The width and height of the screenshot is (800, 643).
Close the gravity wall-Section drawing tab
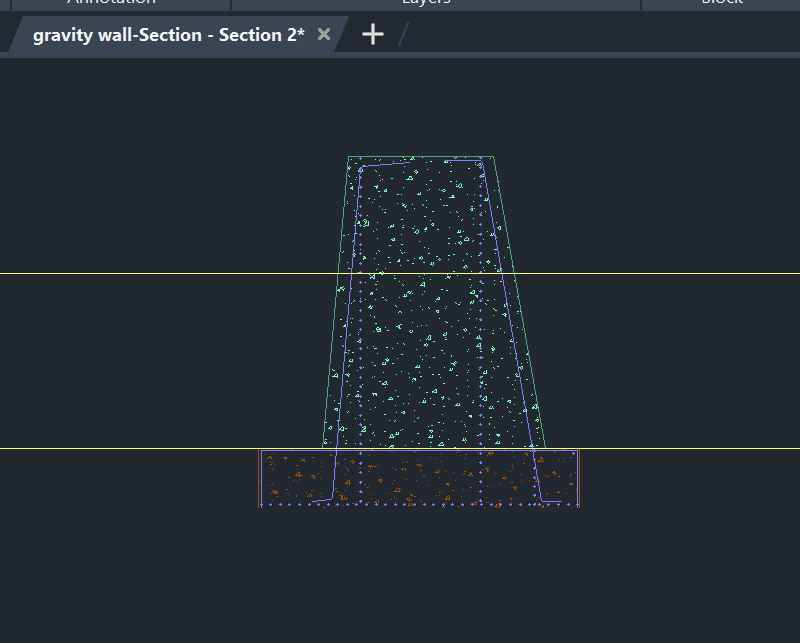324,34
